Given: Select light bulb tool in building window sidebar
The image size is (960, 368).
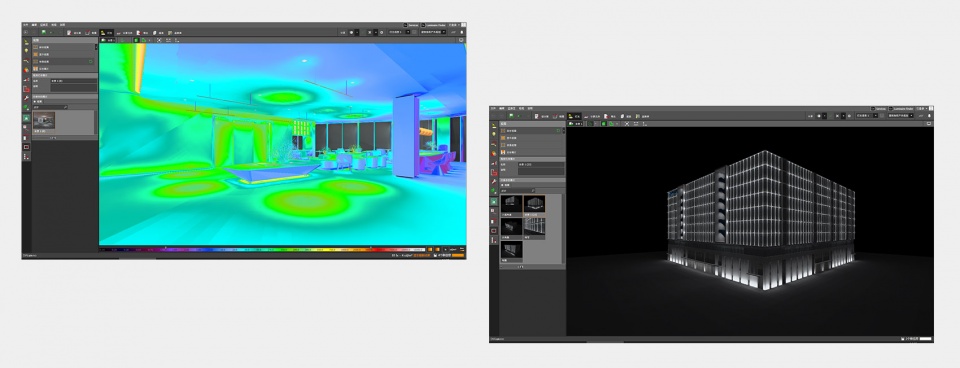Looking at the screenshot, I should click(x=493, y=134).
